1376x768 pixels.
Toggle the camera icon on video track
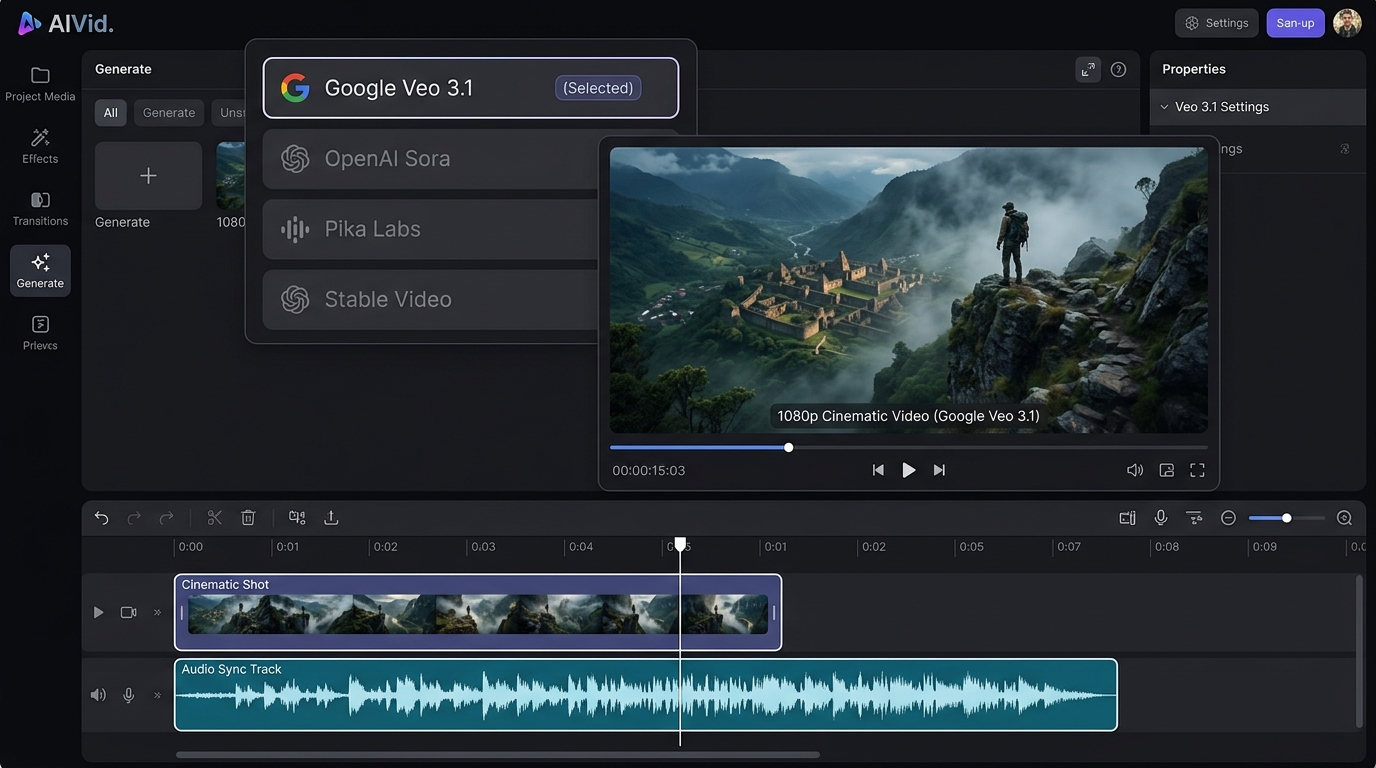coord(128,612)
